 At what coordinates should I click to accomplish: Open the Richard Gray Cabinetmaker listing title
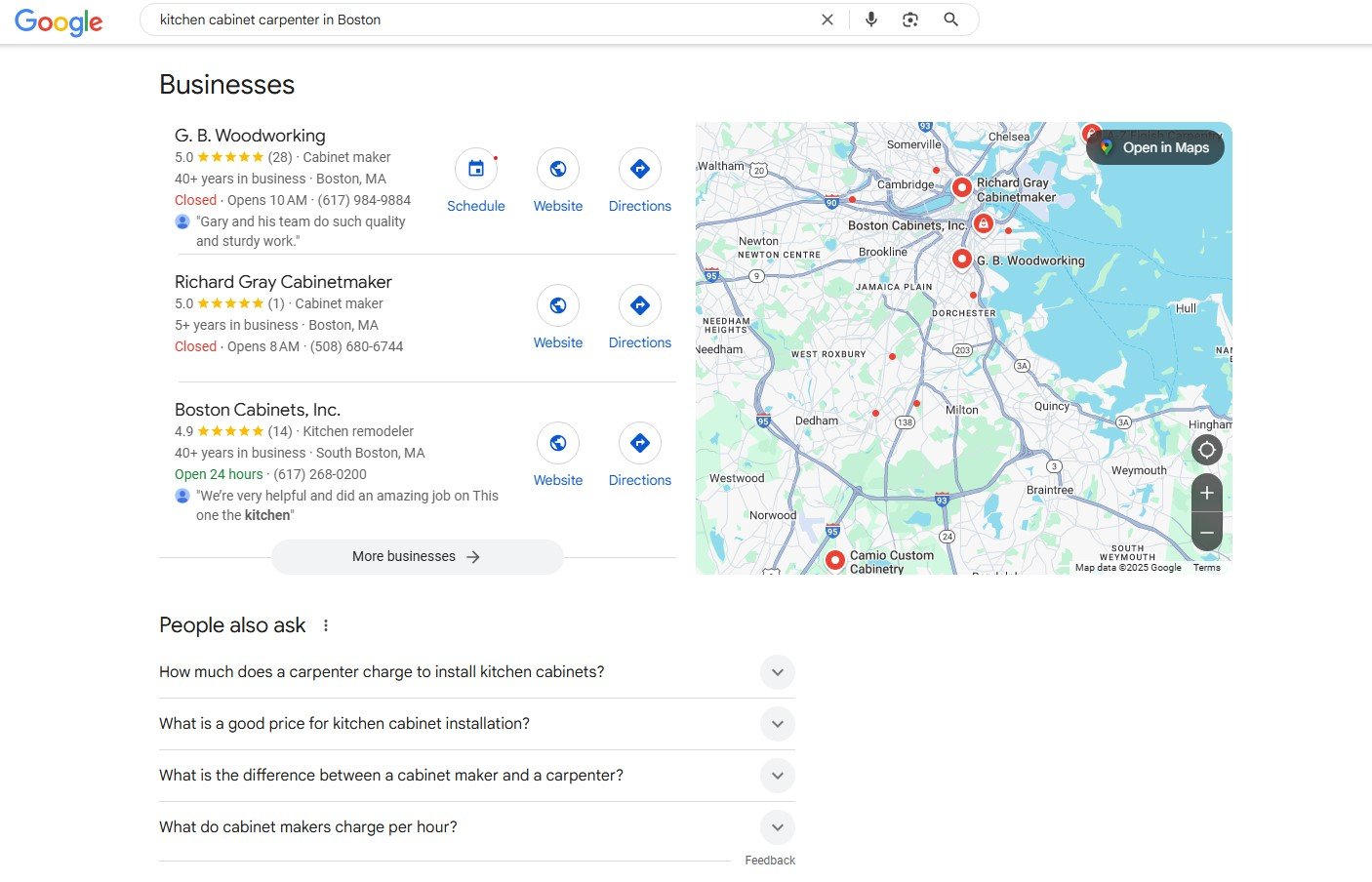283,282
